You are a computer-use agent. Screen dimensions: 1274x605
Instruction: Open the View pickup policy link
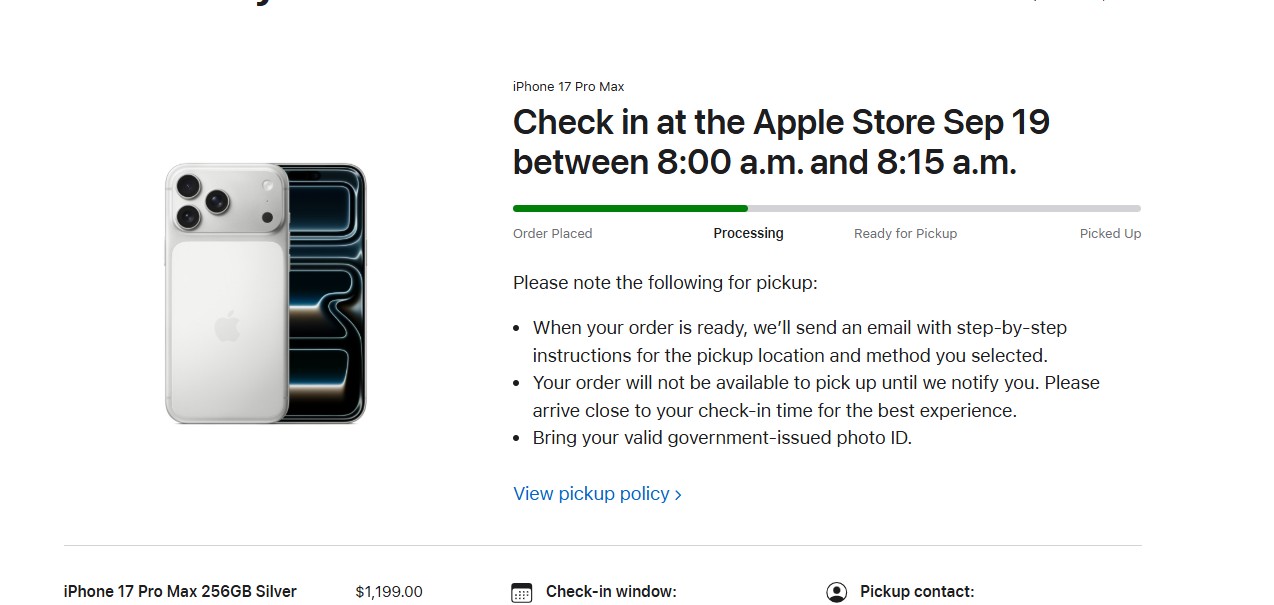591,494
